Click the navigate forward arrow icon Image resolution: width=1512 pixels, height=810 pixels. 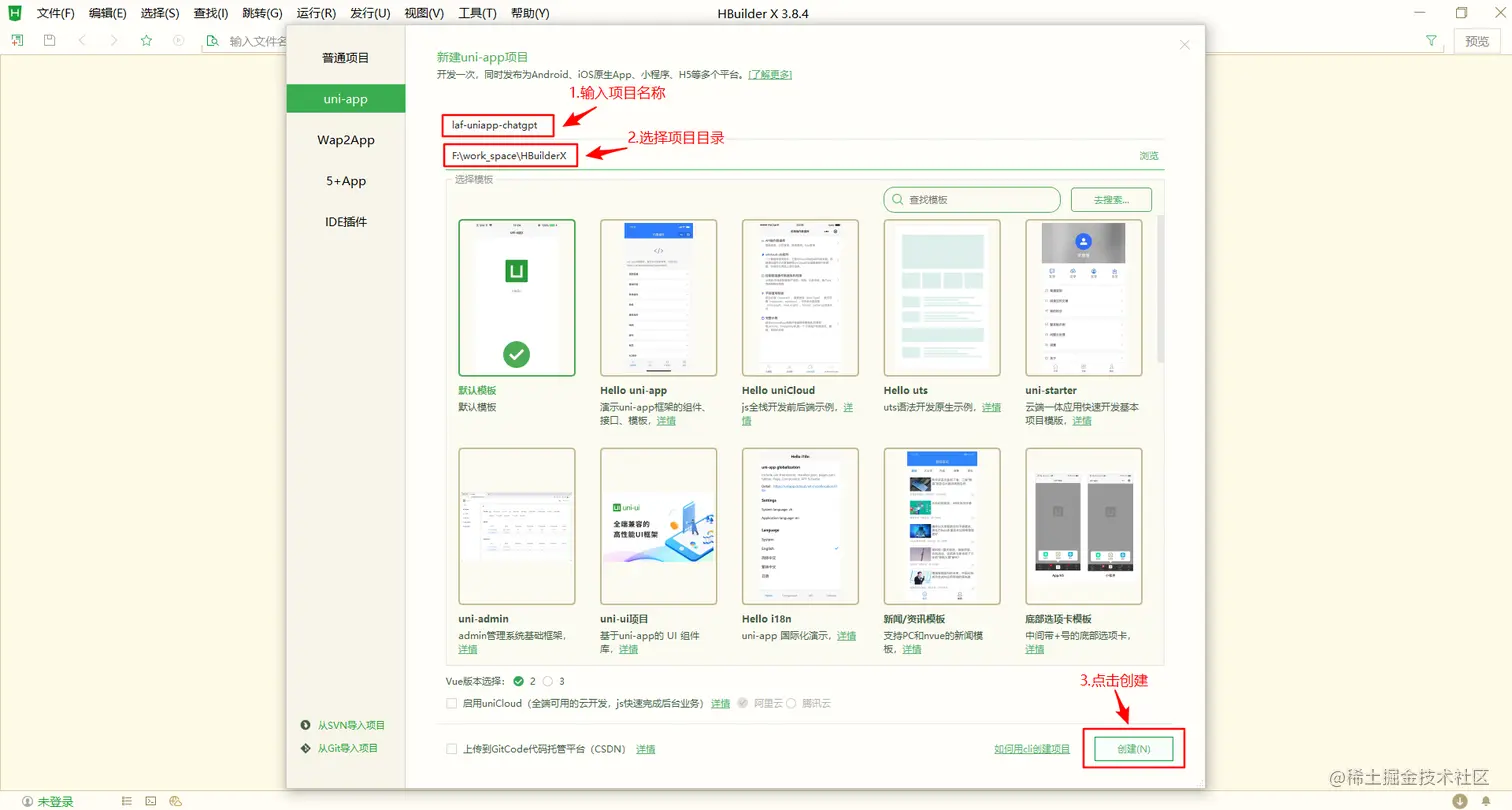coord(114,40)
